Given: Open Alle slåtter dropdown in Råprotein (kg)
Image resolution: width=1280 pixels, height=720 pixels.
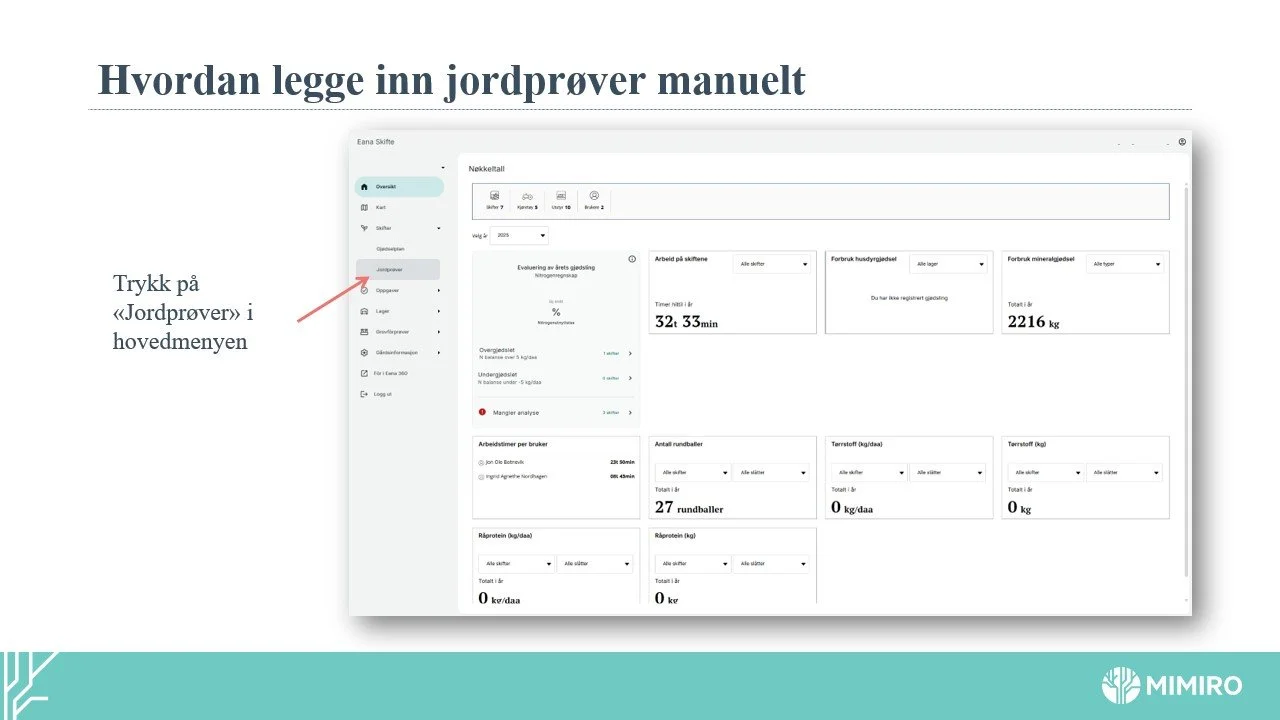Looking at the screenshot, I should pyautogui.click(x=771, y=564).
